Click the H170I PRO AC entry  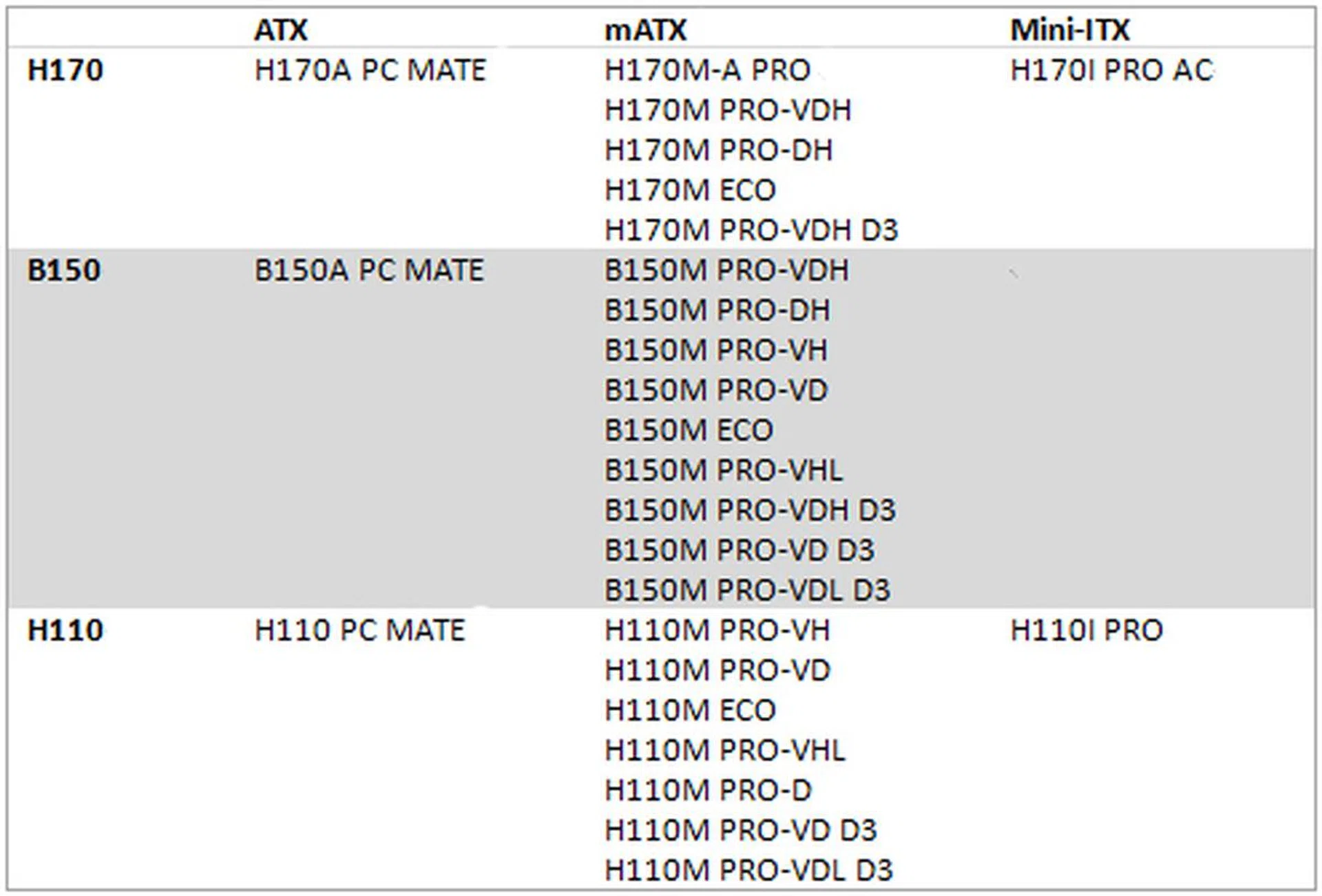(x=1111, y=70)
